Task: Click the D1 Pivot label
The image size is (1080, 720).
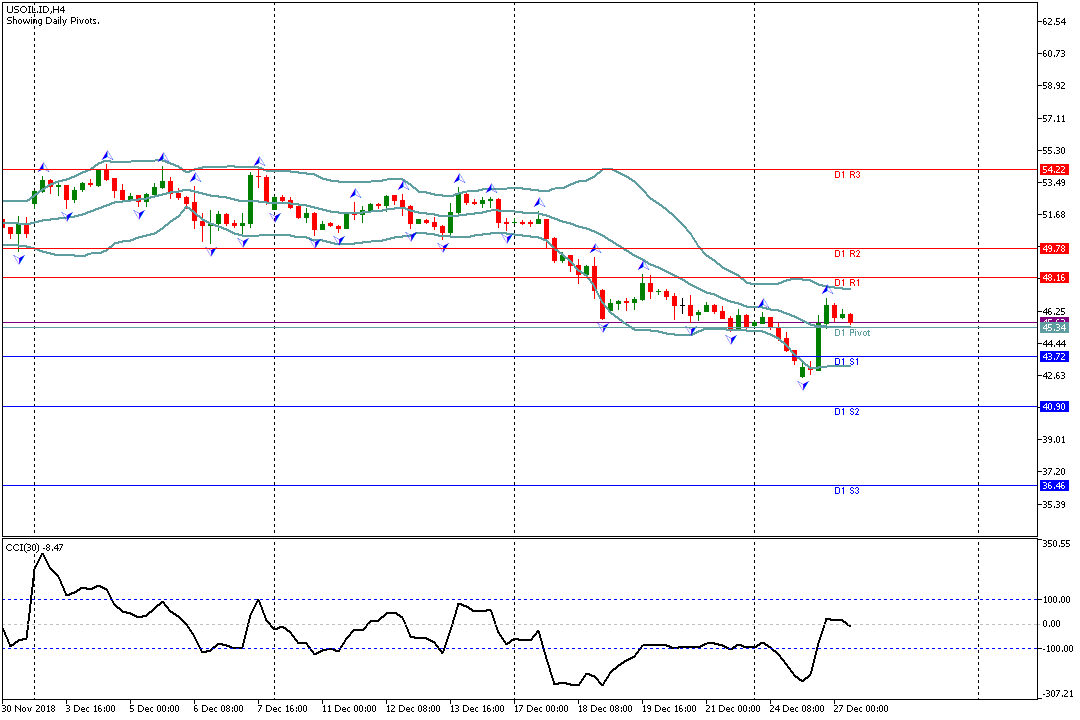Action: [852, 332]
